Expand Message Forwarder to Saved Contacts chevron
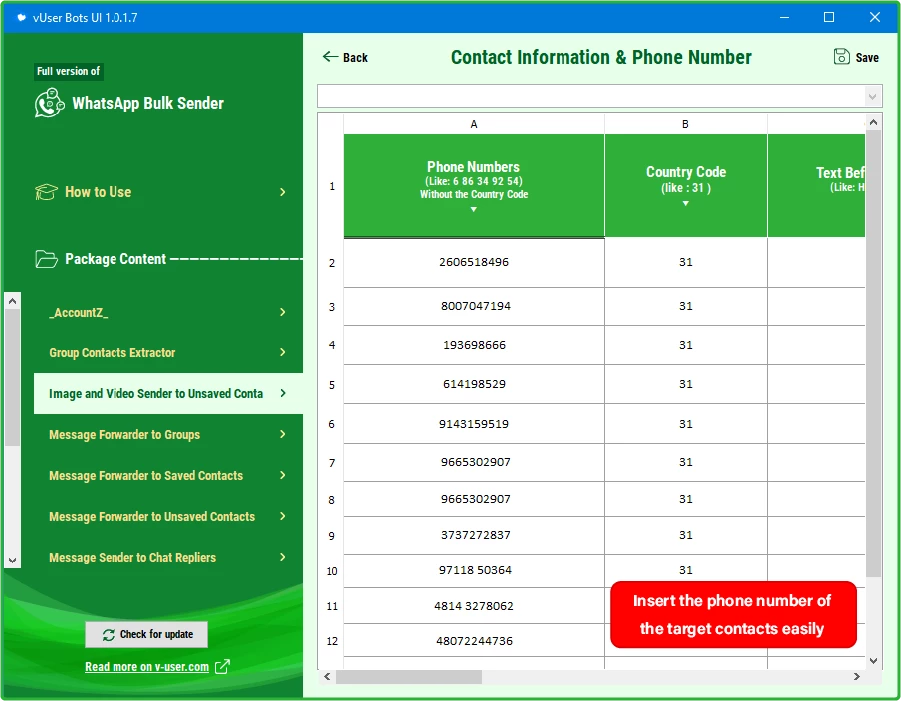 coord(283,475)
